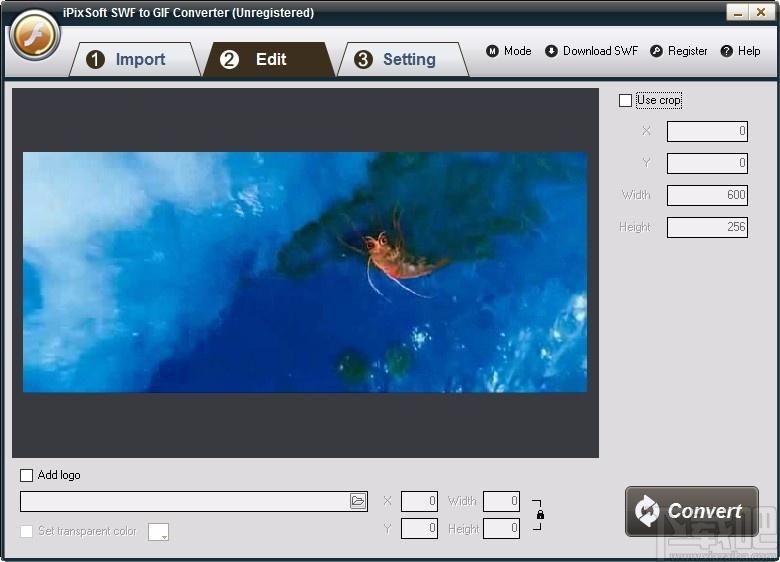Open the Setting tab
The height and width of the screenshot is (562, 780).
click(402, 59)
